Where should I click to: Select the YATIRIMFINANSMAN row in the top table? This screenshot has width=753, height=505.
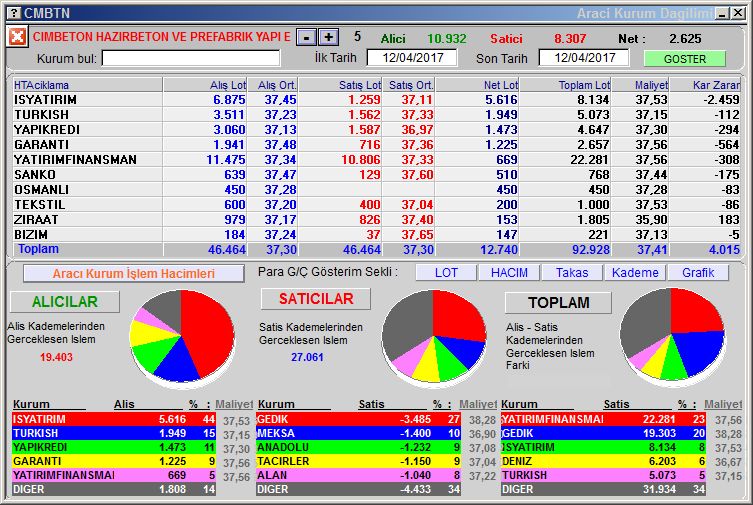tap(376, 159)
